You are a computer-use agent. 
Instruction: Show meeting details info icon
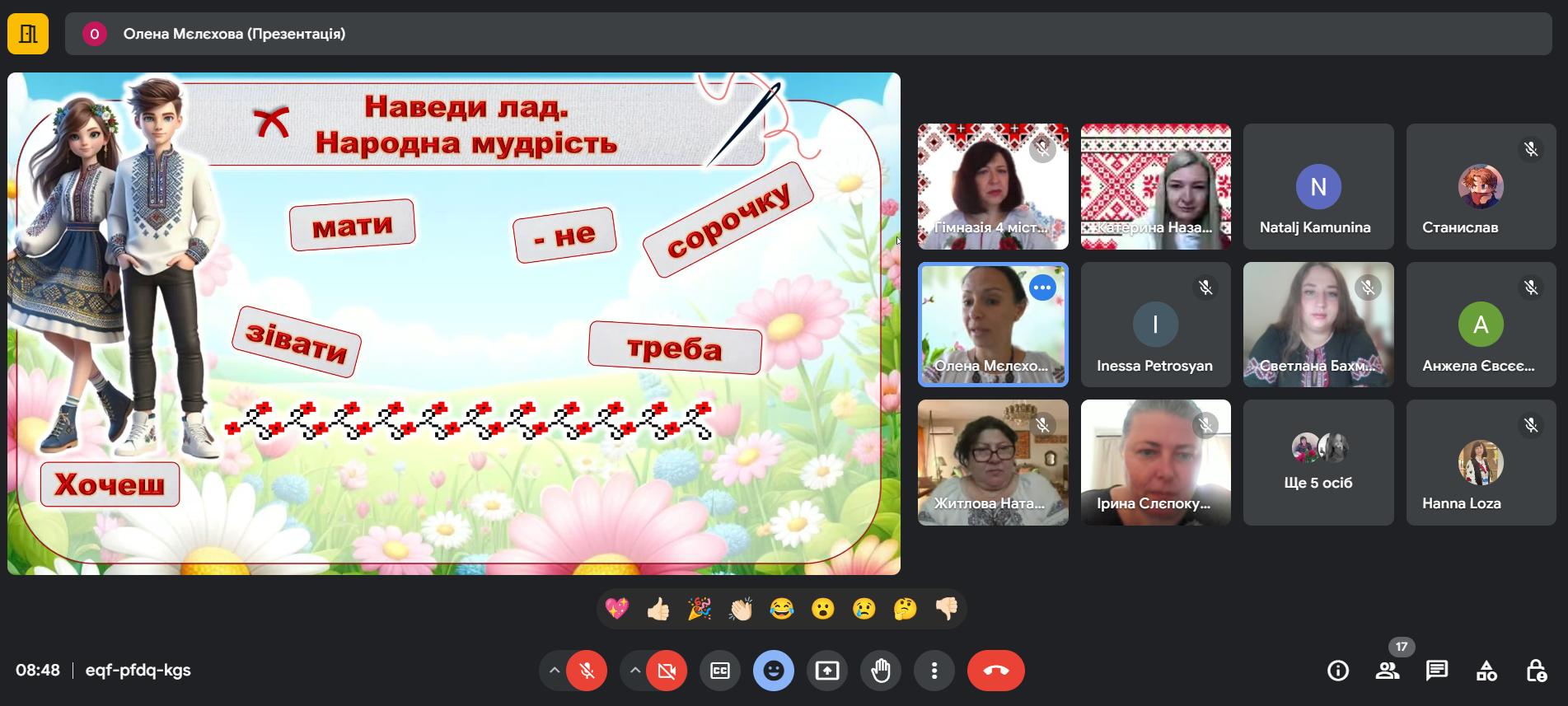[x=1338, y=671]
